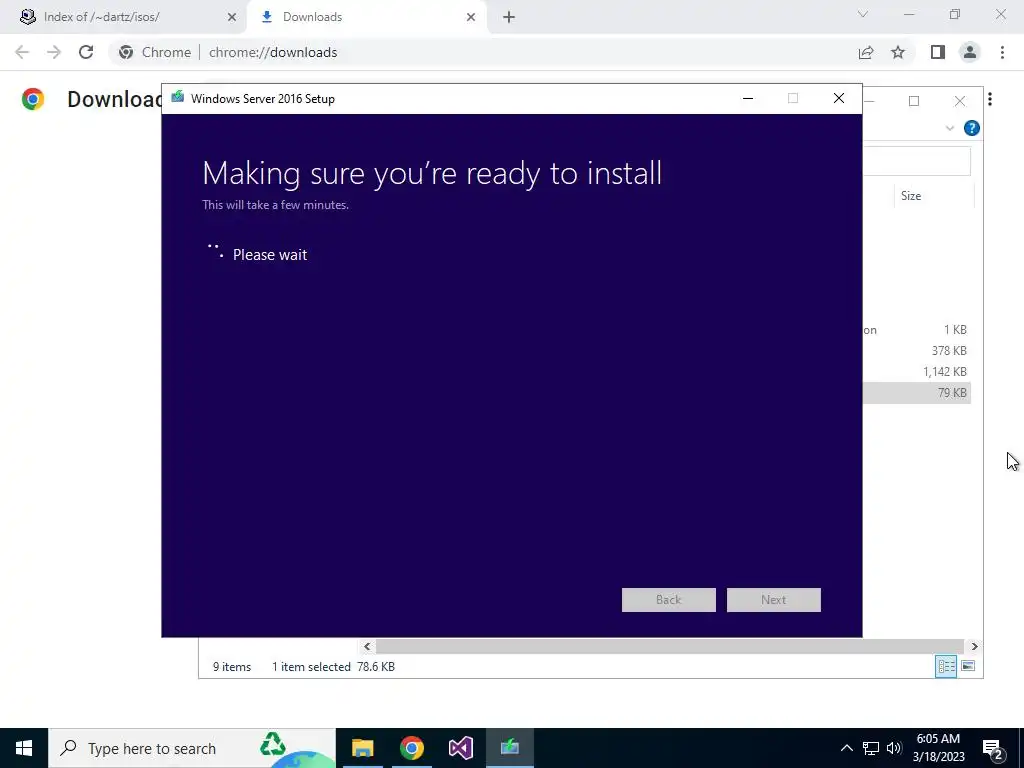Viewport: 1024px width, 768px height.
Task: Open File Explorer help icon
Action: pos(972,128)
